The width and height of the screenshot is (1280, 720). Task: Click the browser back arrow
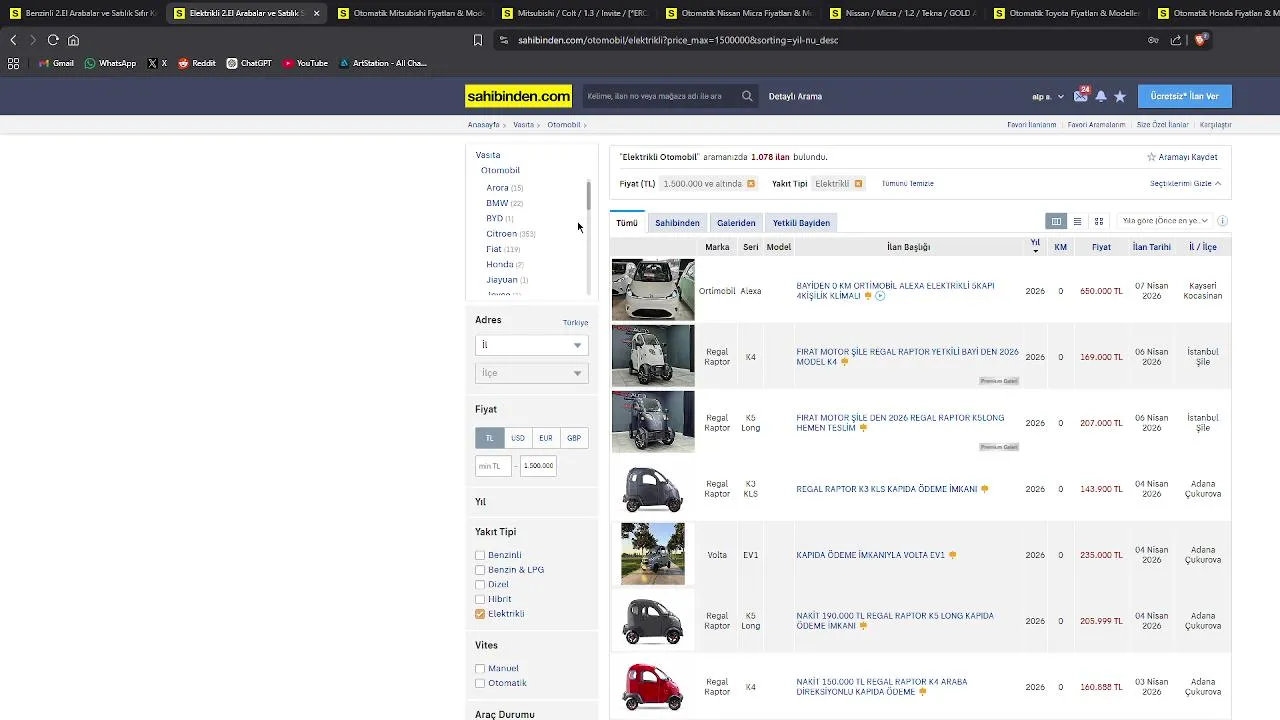click(x=13, y=40)
